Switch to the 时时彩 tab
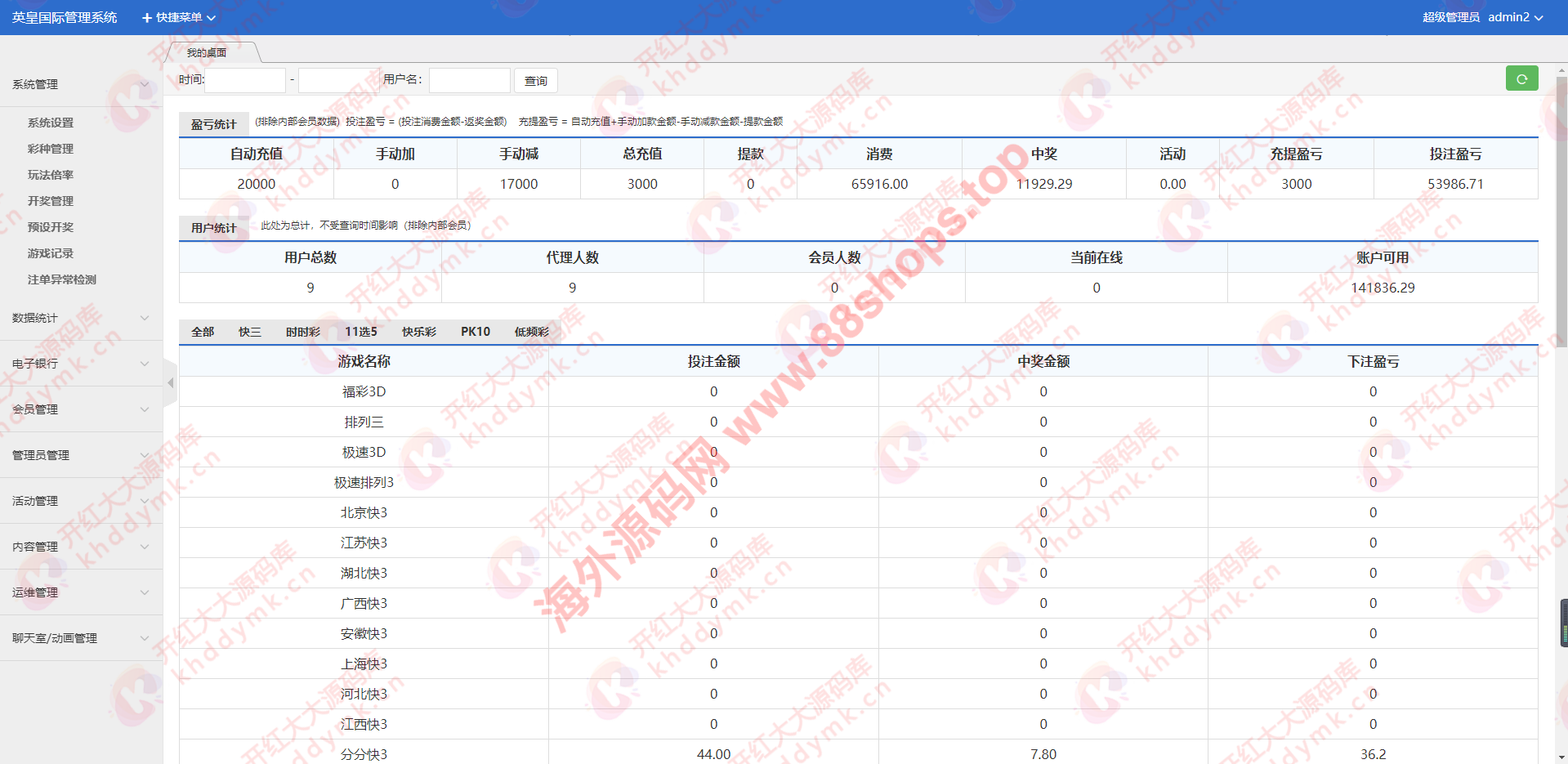Image resolution: width=1568 pixels, height=764 pixels. [302, 332]
